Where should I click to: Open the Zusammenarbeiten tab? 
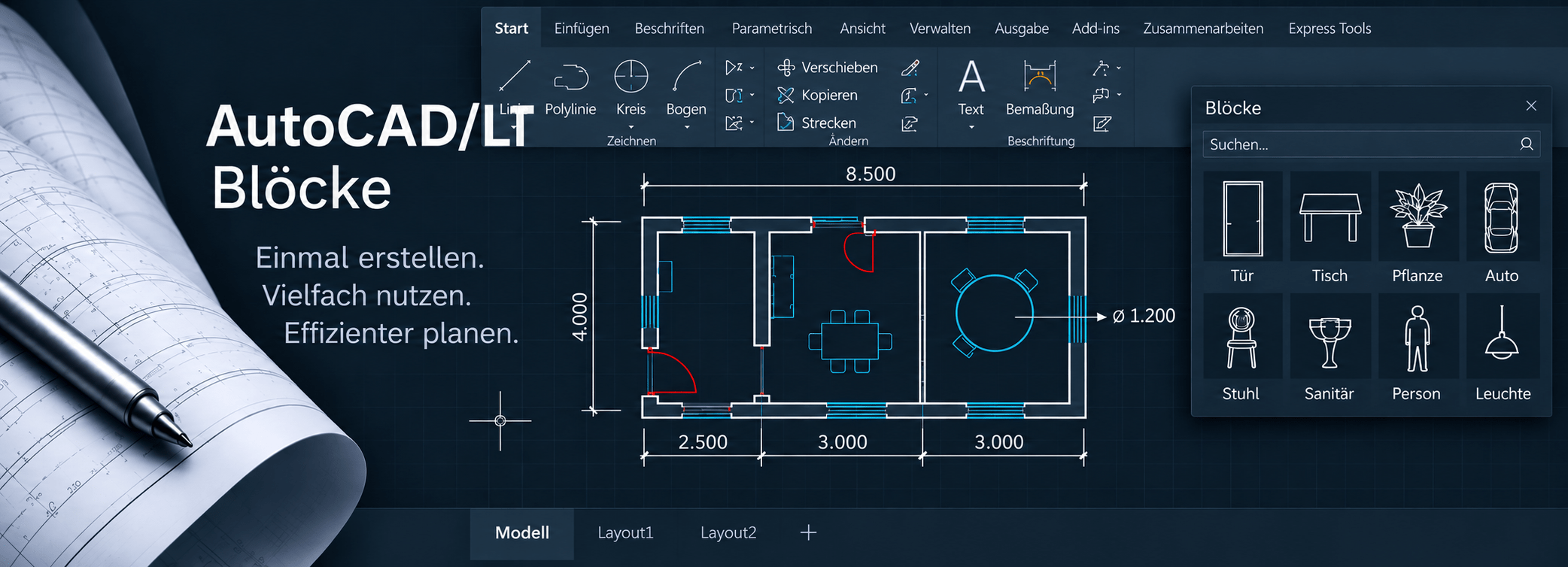pyautogui.click(x=1203, y=29)
